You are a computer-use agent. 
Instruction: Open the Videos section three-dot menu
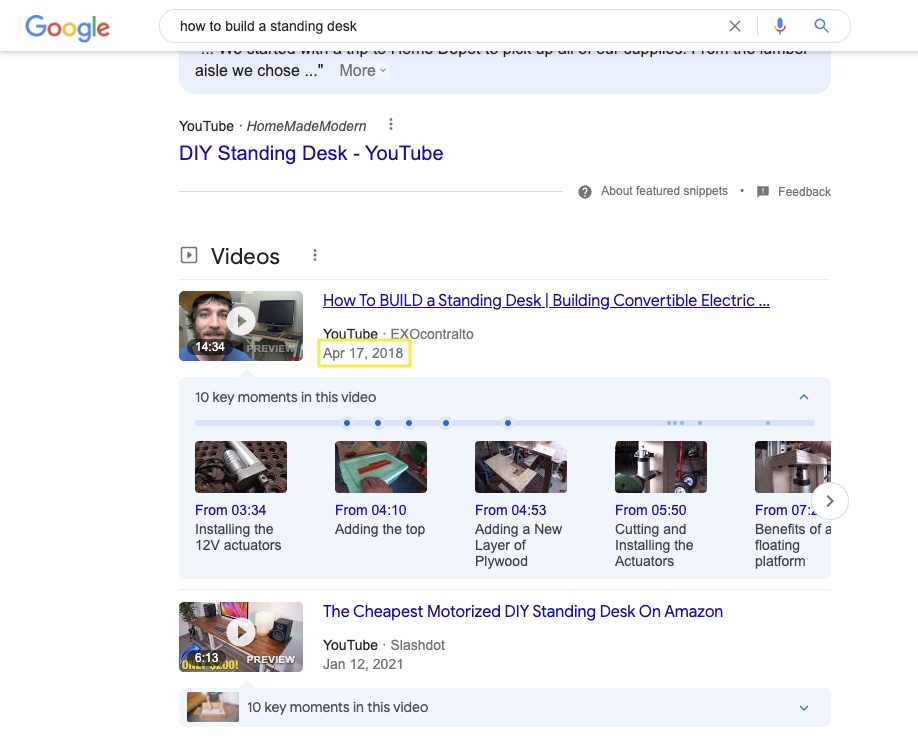315,255
